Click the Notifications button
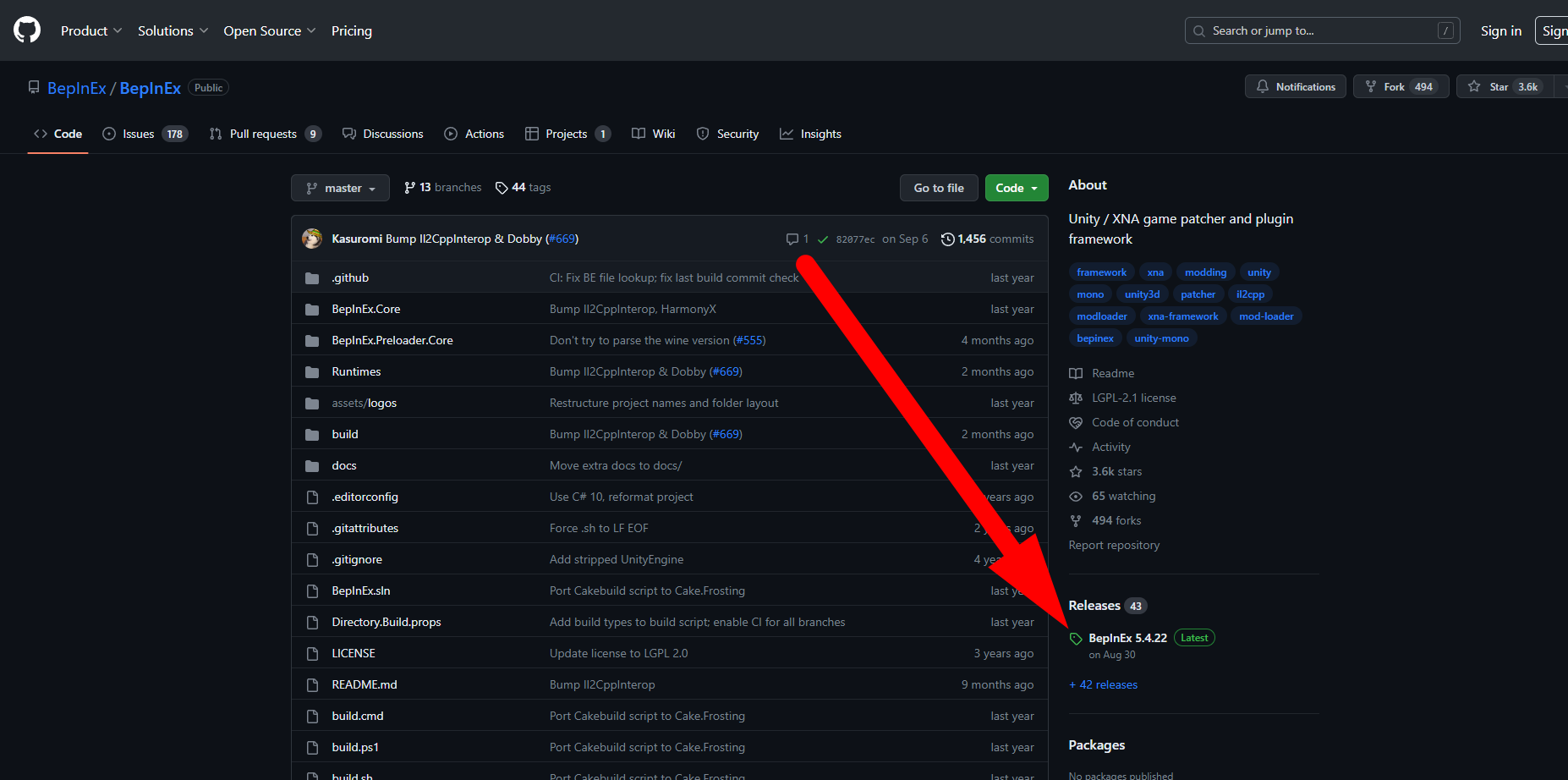The image size is (1568, 780). point(1296,86)
